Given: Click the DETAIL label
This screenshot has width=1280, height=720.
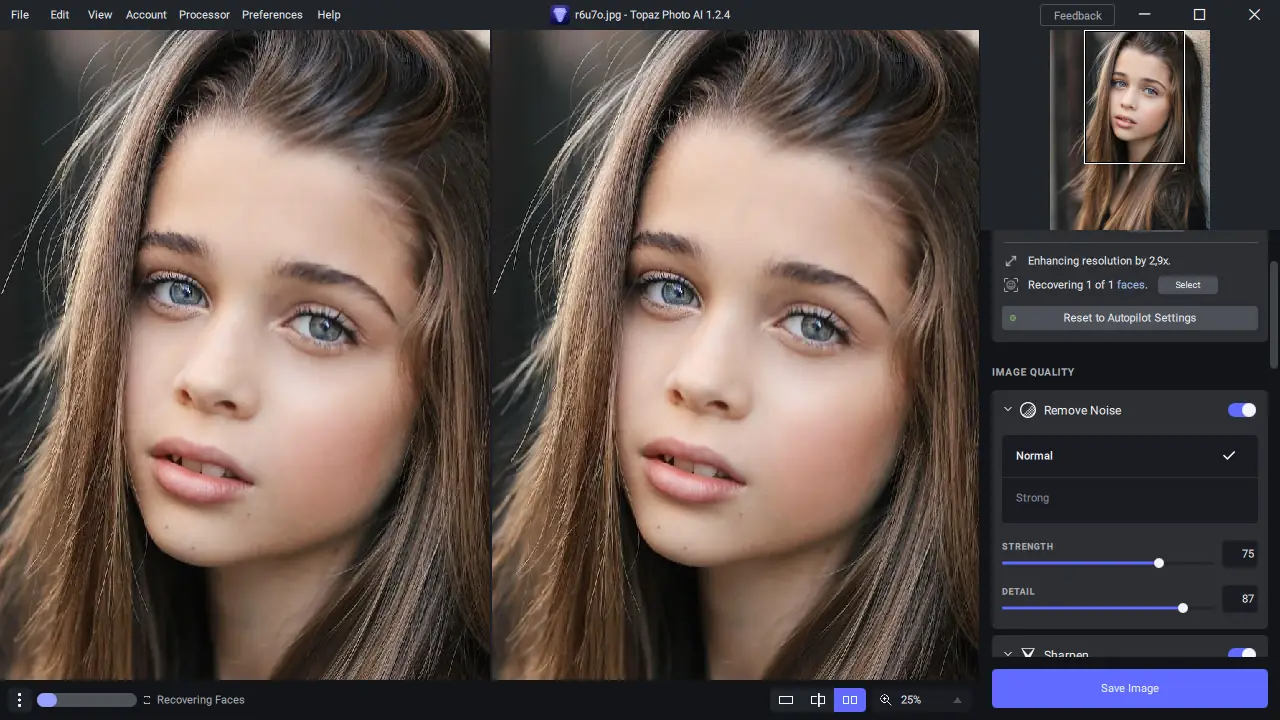Looking at the screenshot, I should pos(1018,592).
